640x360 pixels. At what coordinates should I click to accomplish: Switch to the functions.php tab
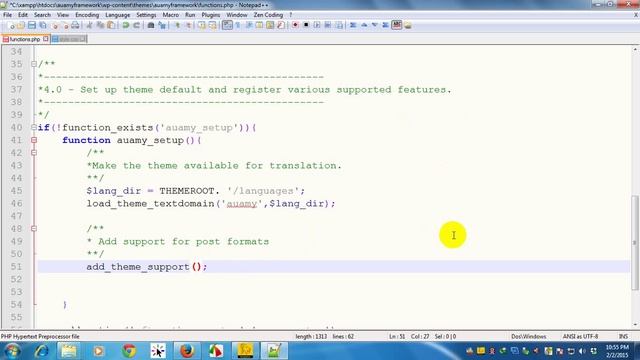[24, 39]
